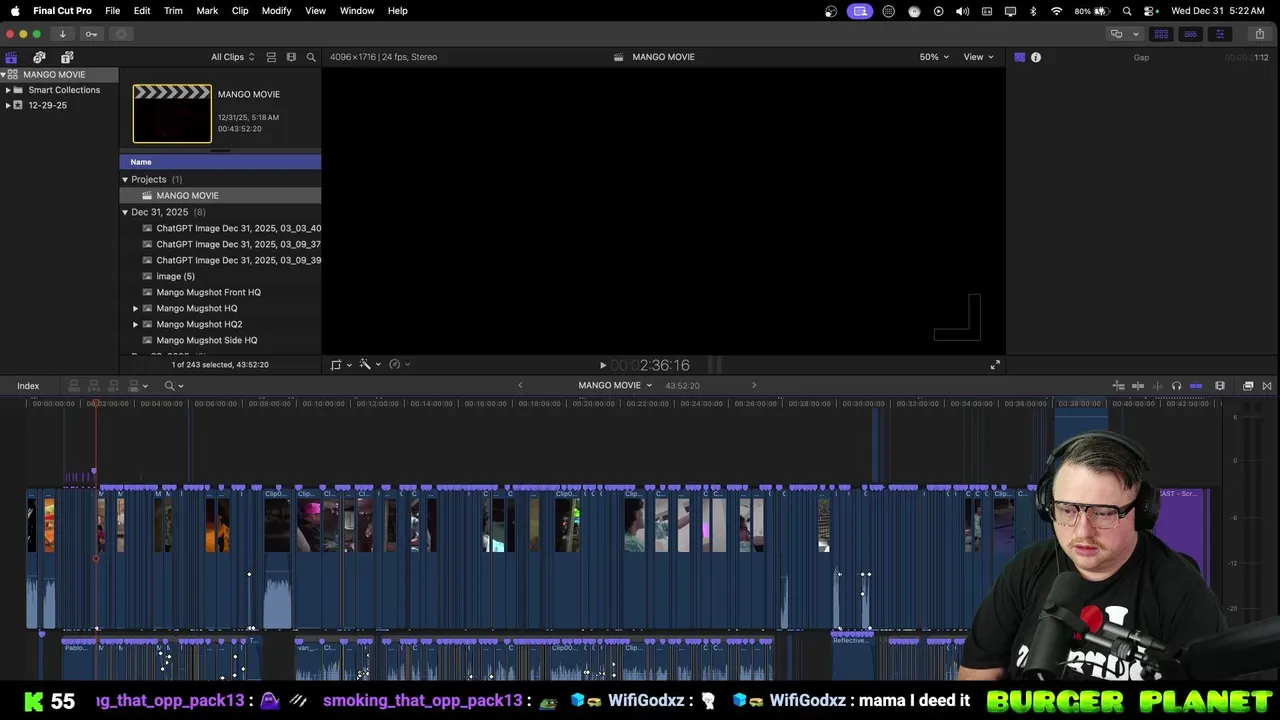Play the viewer with play button

click(x=602, y=366)
